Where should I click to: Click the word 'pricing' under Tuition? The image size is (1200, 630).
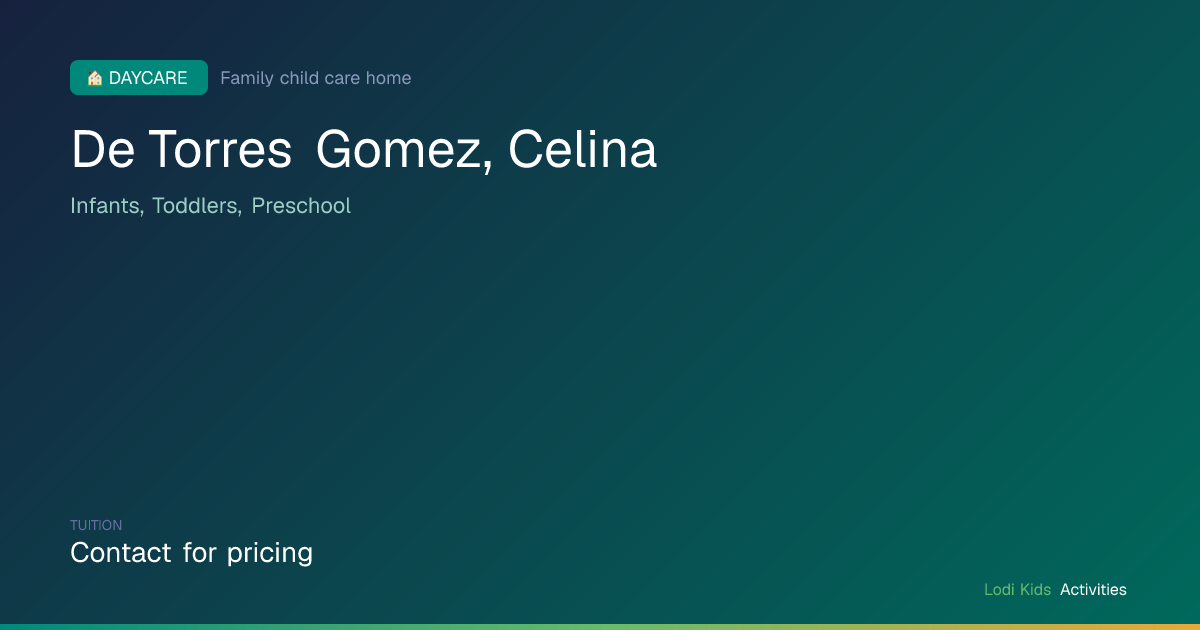(x=270, y=553)
